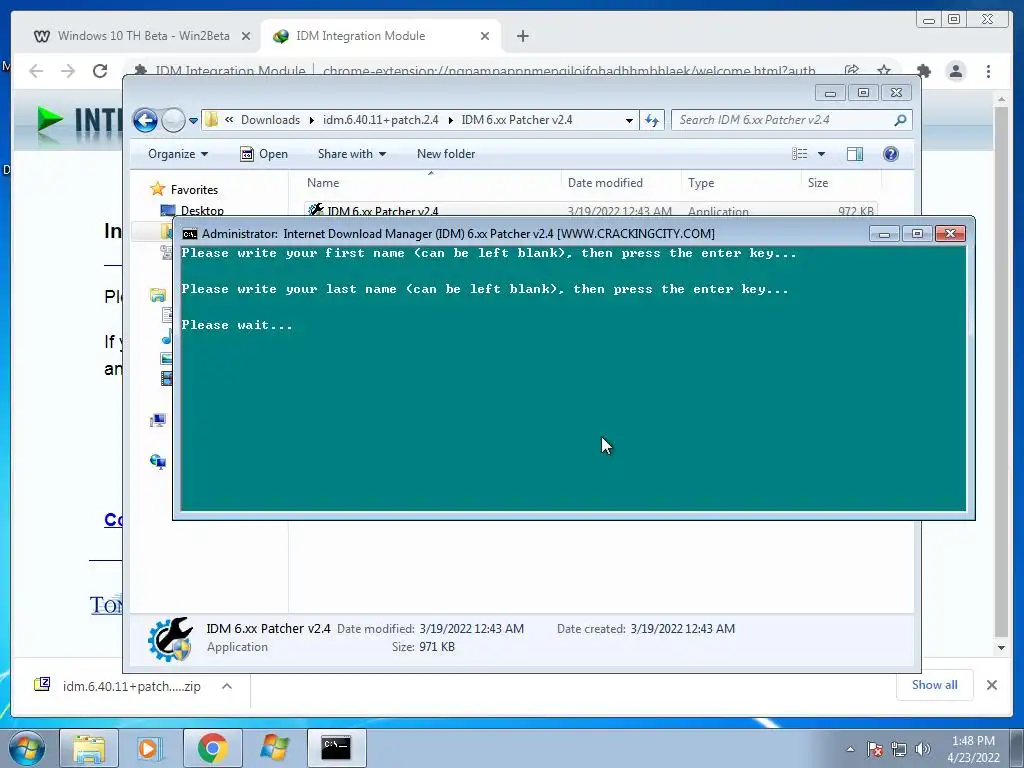Open Explorer help icon
This screenshot has height=768, width=1024.
[x=891, y=154]
